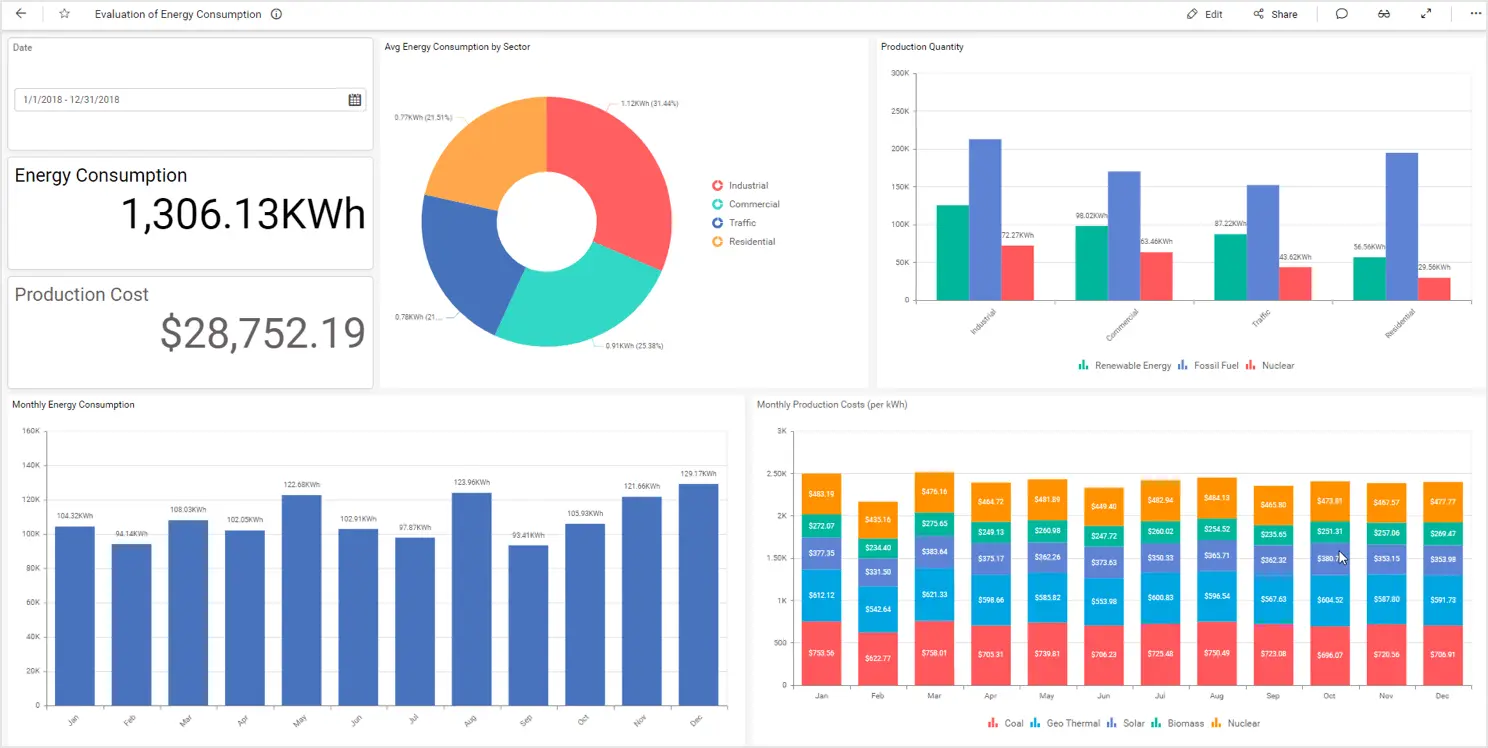Viewport: 1488px width, 748px height.
Task: Open the date picker calendar icon
Action: click(x=355, y=100)
